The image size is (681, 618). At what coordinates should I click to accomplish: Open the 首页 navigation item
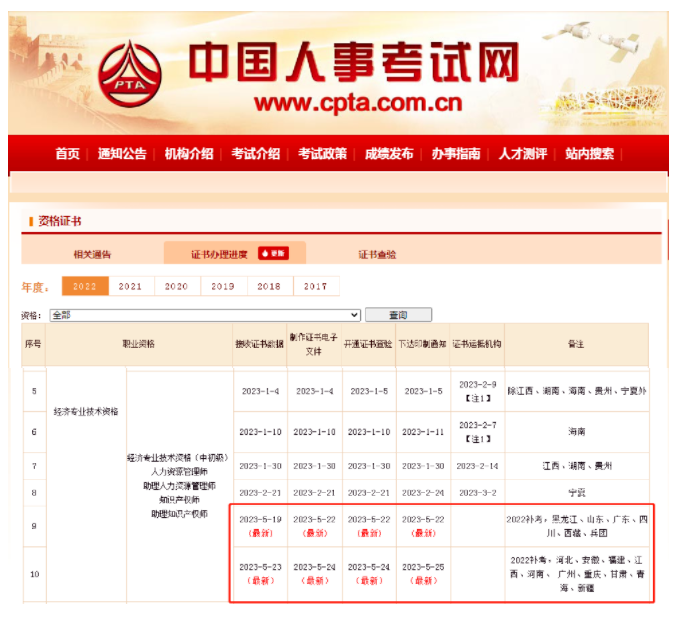coord(67,153)
